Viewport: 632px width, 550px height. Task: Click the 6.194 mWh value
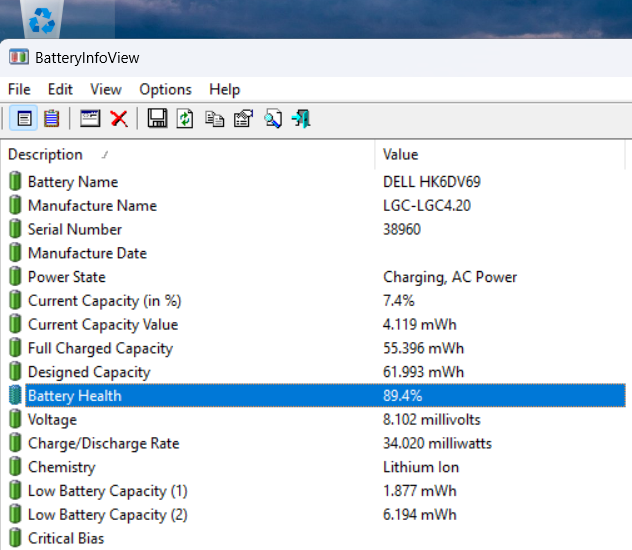point(420,515)
